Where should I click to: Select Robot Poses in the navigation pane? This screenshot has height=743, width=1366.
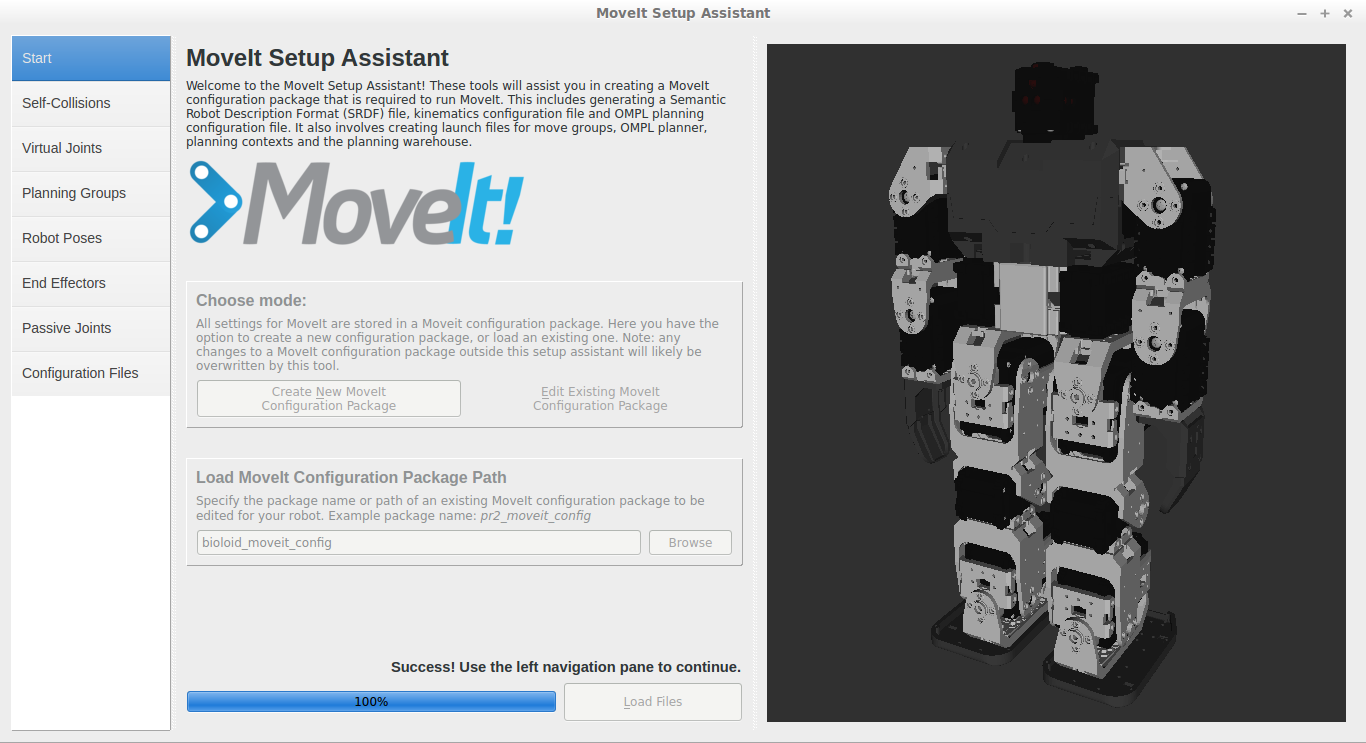pyautogui.click(x=90, y=238)
